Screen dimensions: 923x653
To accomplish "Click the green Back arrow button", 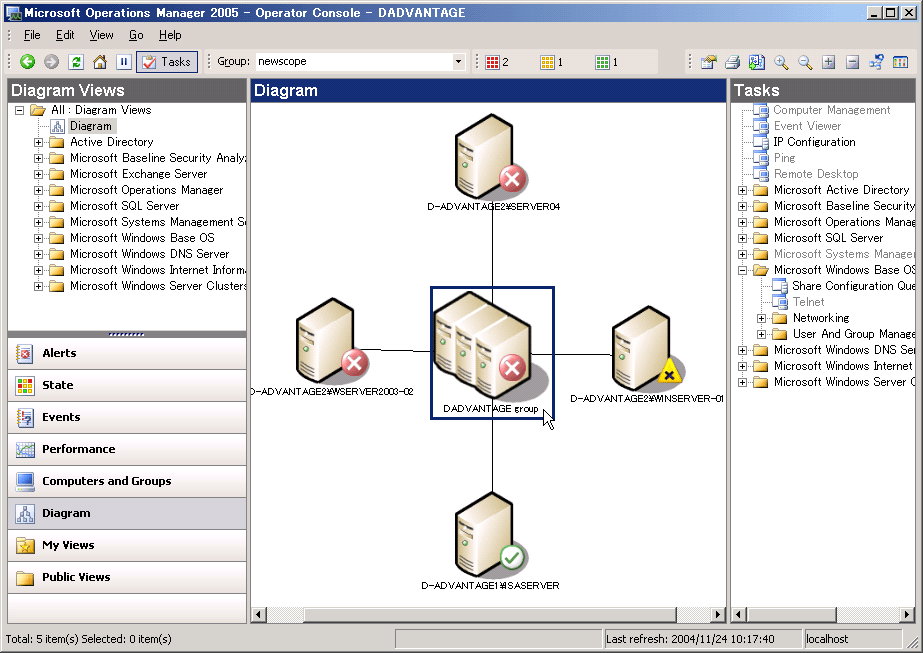I will tap(27, 62).
